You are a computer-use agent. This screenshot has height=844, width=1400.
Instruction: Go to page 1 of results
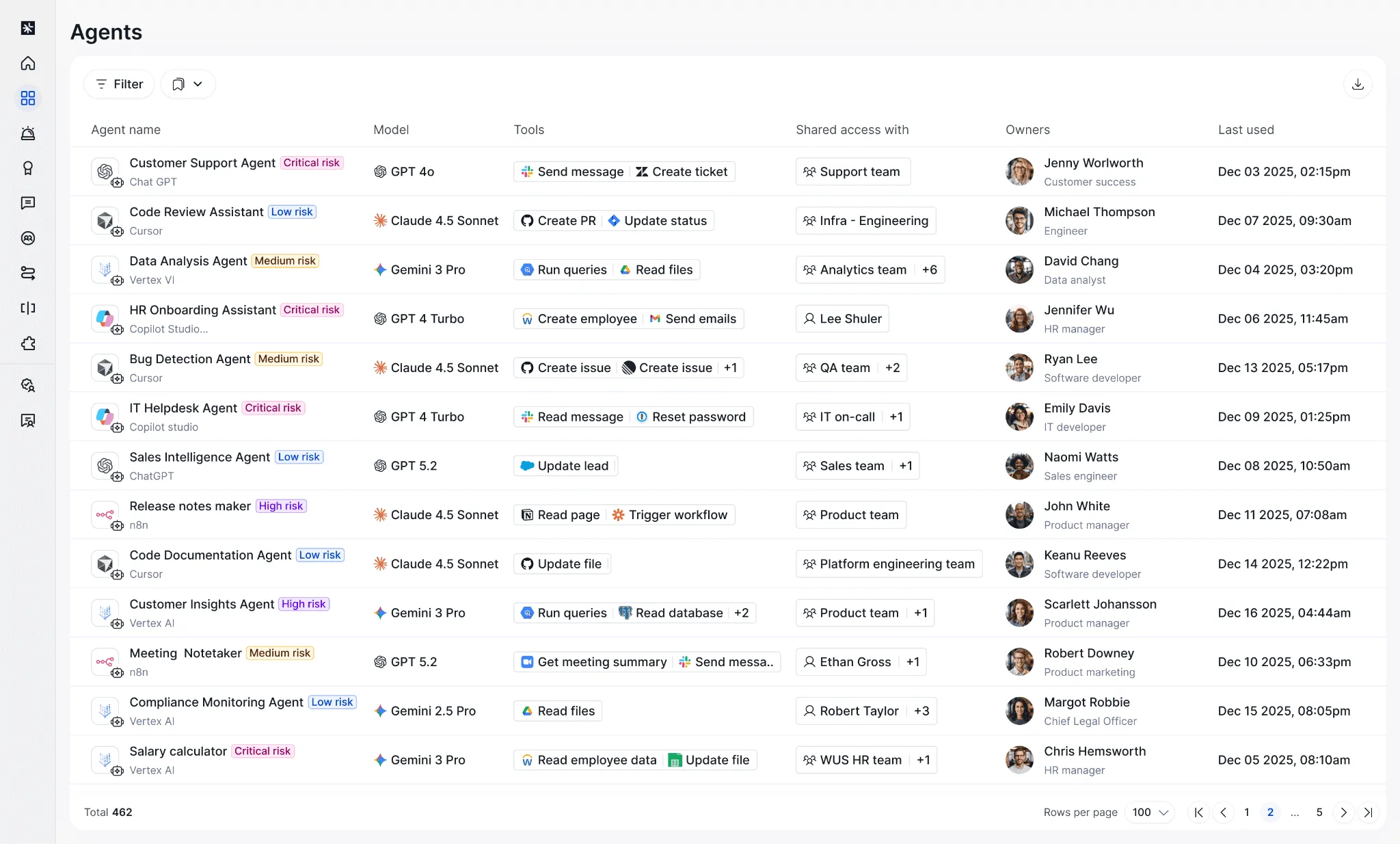click(x=1246, y=812)
